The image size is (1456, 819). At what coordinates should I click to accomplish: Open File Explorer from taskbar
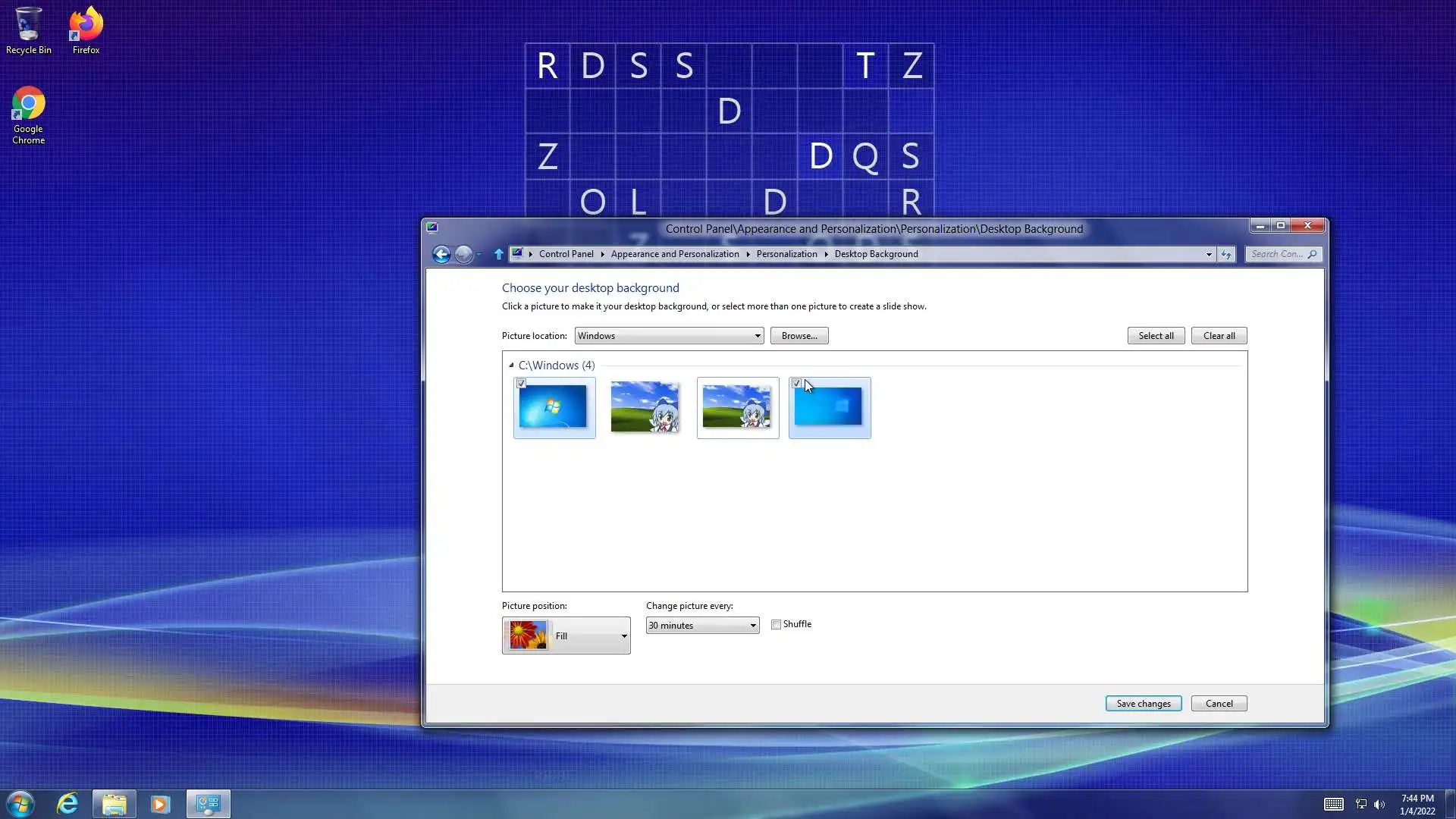coord(115,803)
